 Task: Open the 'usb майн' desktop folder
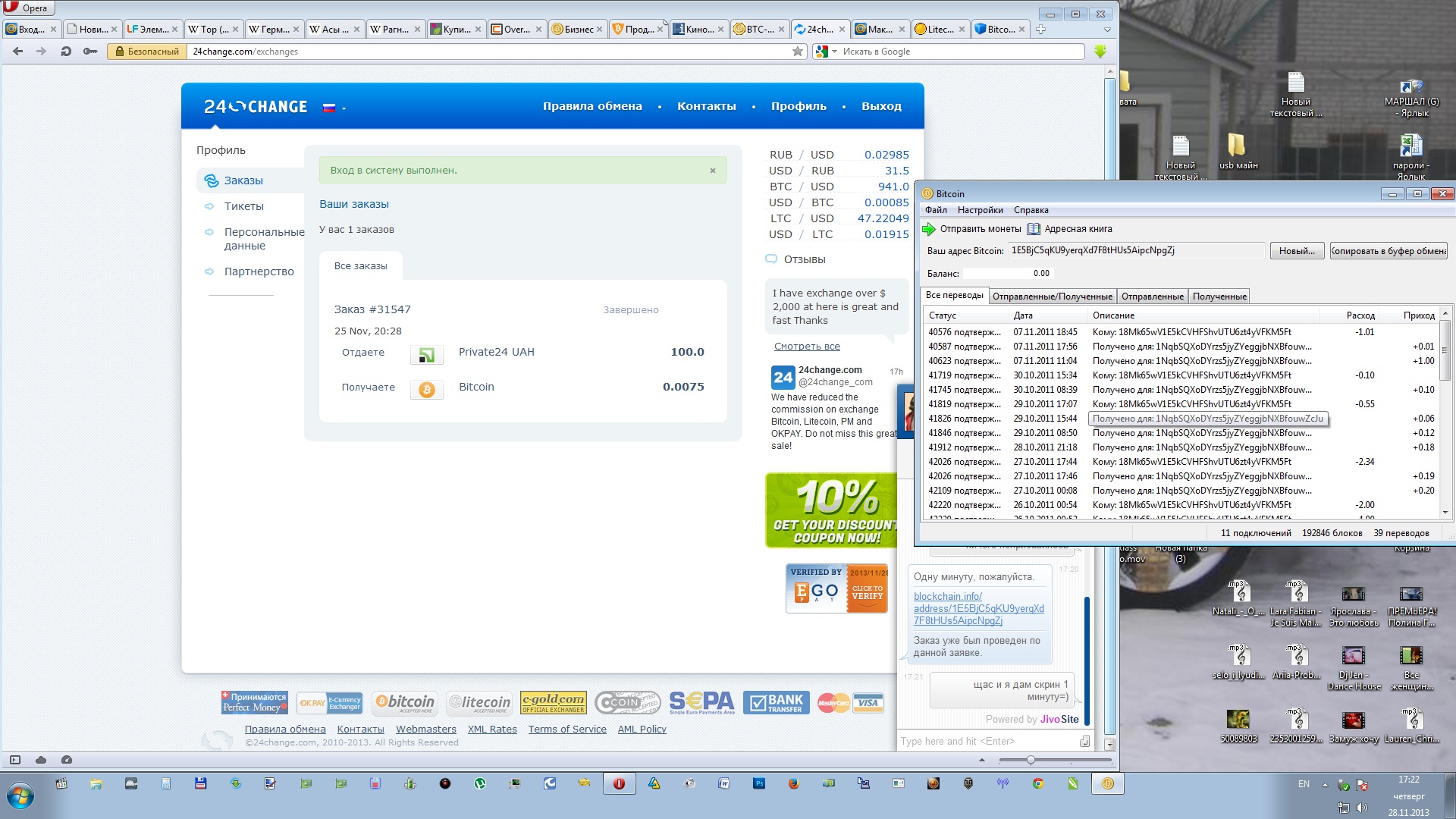(x=1238, y=150)
